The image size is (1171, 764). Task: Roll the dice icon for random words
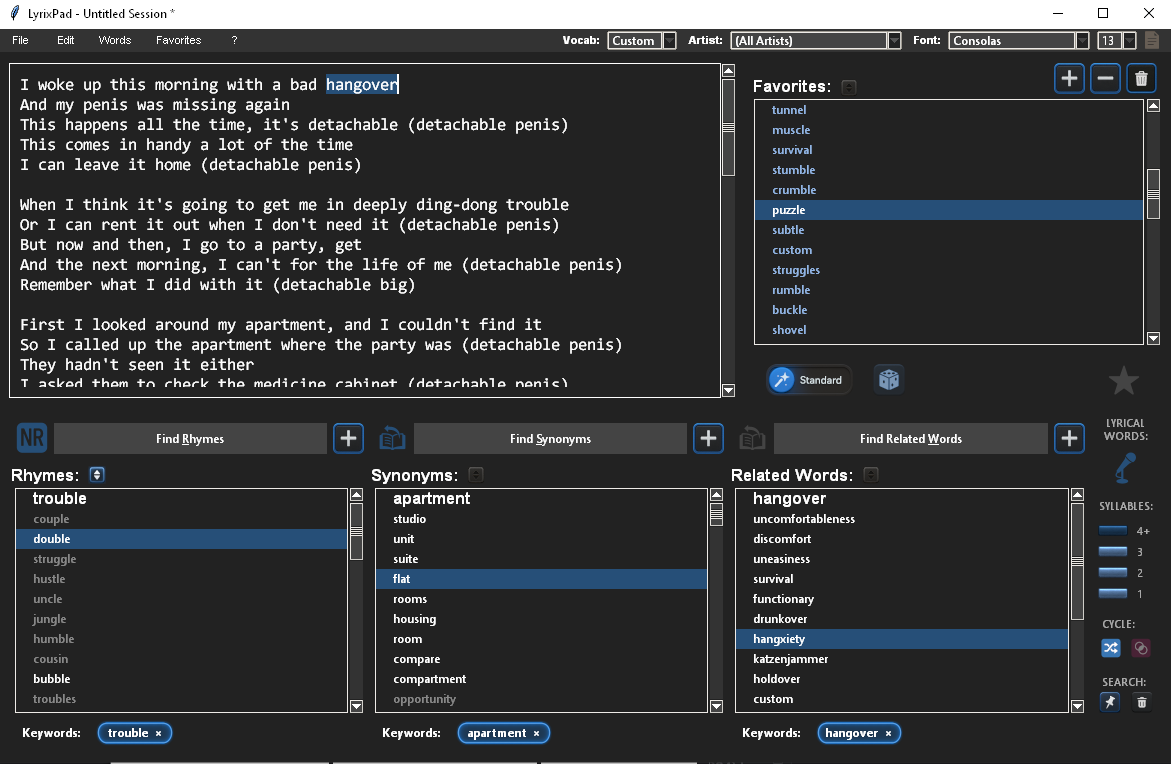click(889, 379)
